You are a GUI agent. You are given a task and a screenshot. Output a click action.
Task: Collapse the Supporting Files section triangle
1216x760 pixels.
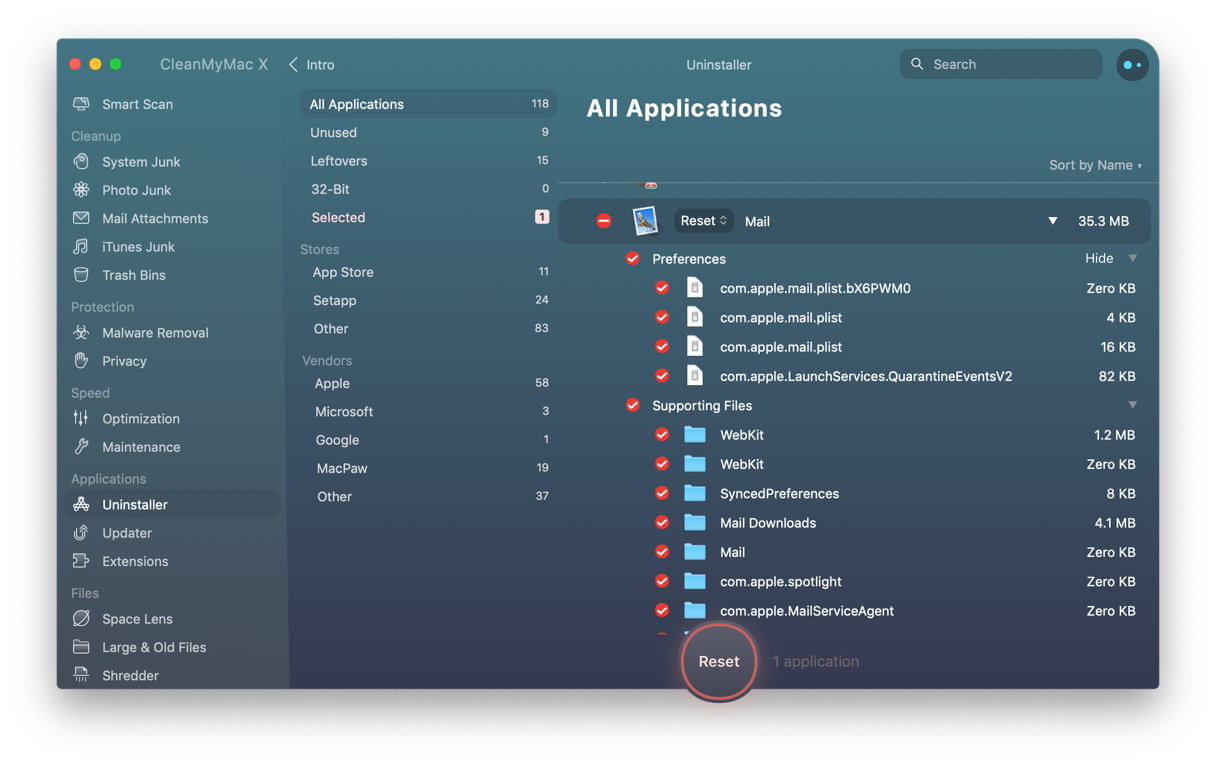coord(1133,405)
